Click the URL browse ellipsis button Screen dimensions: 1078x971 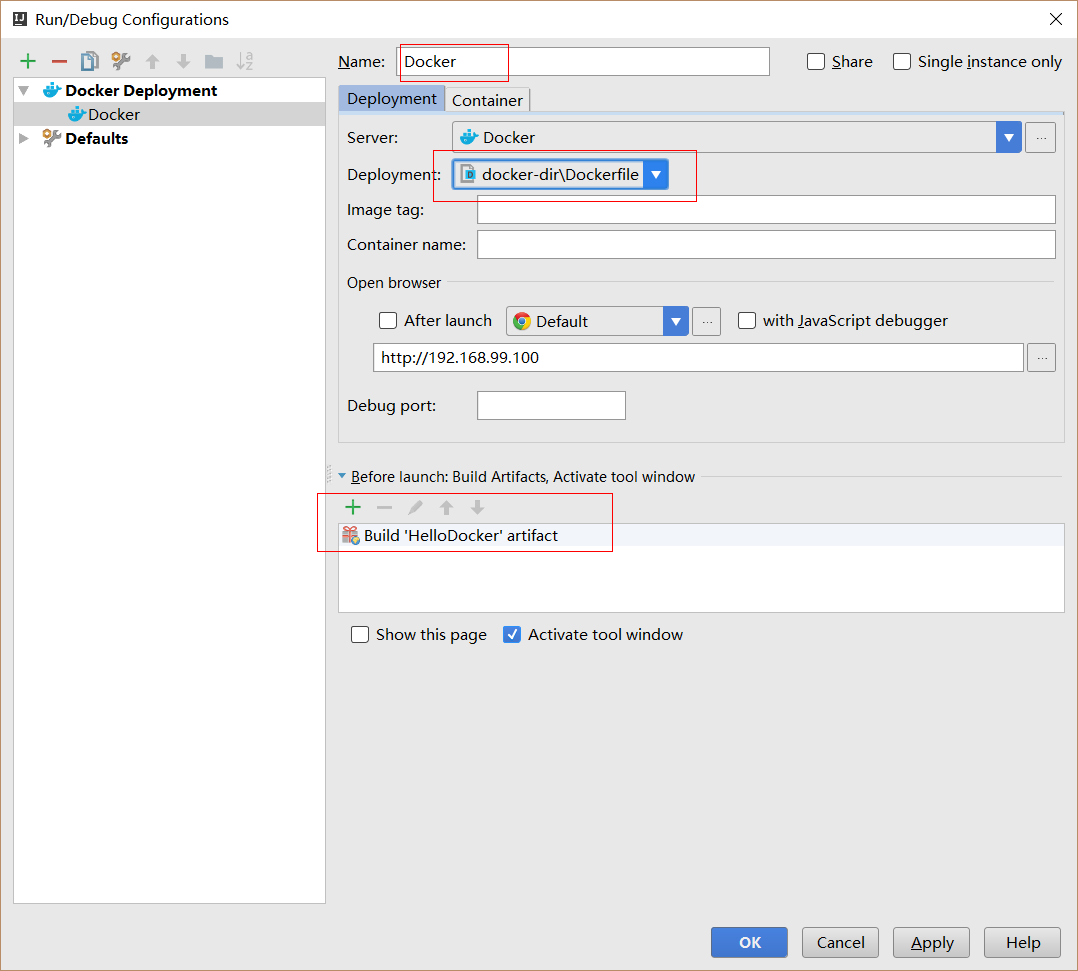(1042, 358)
